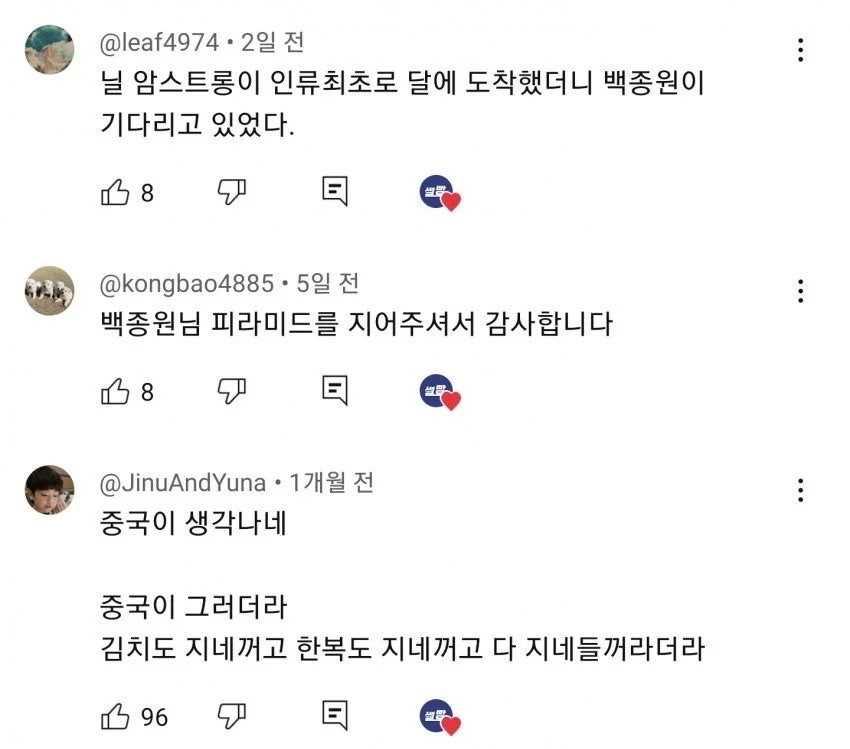Open @kongbao4885 profile avatar
This screenshot has height=749, width=850.
49,291
